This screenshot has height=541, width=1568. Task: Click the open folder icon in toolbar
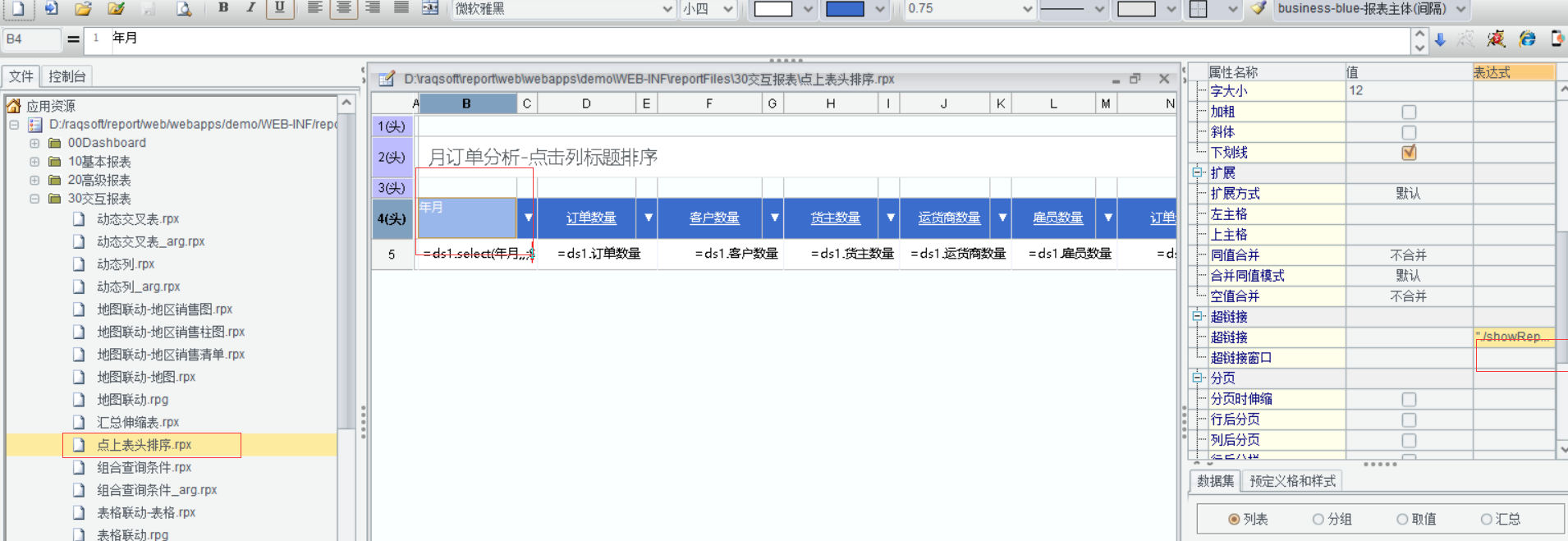[83, 9]
